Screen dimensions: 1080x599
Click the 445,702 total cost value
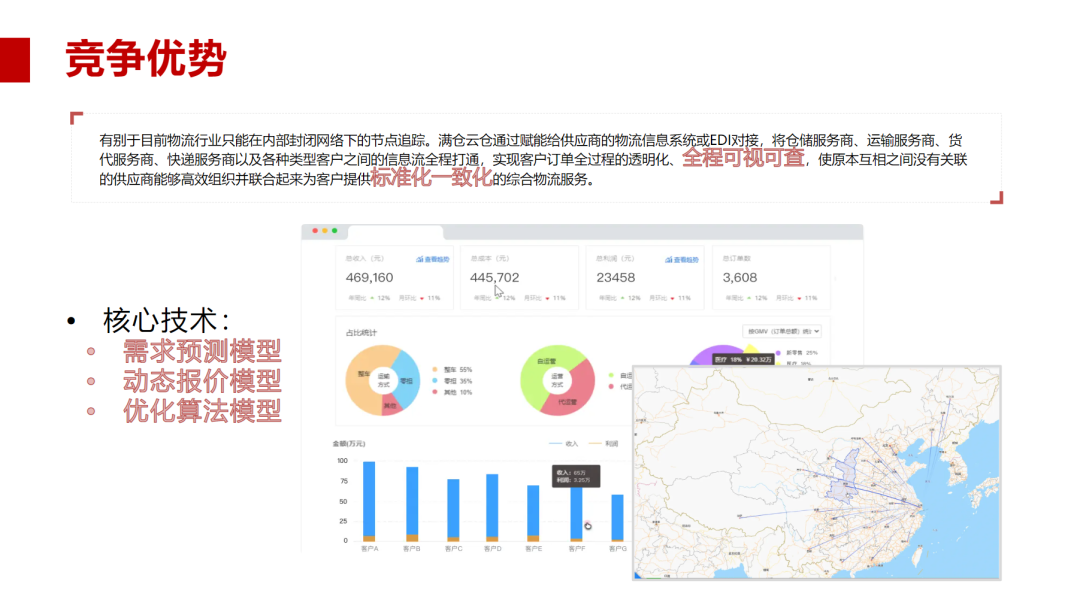click(495, 277)
